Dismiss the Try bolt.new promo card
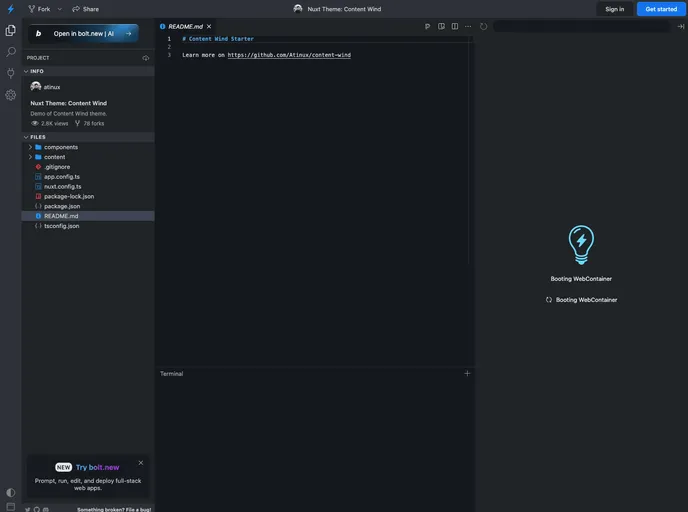Viewport: 688px width, 512px height. pyautogui.click(x=140, y=462)
